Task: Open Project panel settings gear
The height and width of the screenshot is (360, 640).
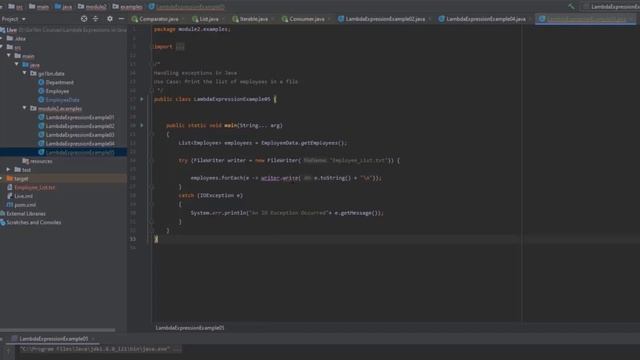Action: (x=109, y=19)
